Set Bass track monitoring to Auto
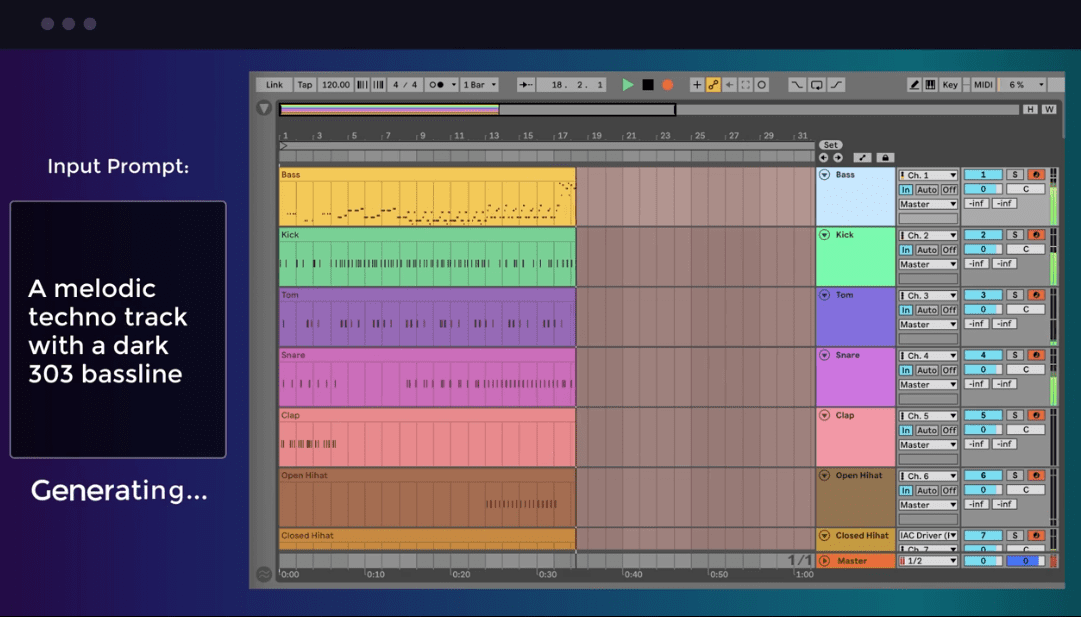Viewport: 1081px width, 617px height. [927, 190]
